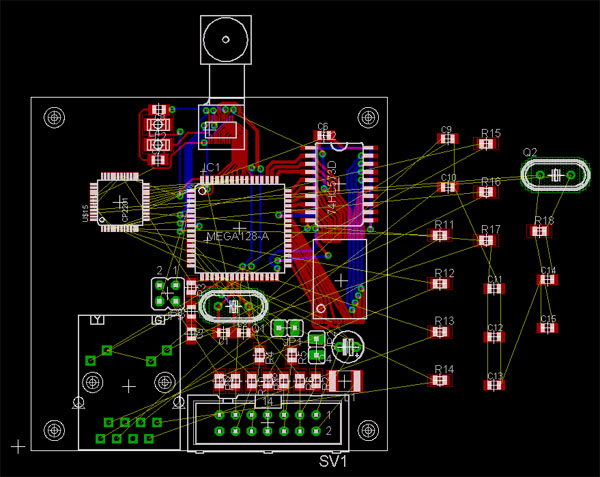Image resolution: width=600 pixels, height=477 pixels.
Task: Click capacitor C11
Action: pyautogui.click(x=494, y=288)
